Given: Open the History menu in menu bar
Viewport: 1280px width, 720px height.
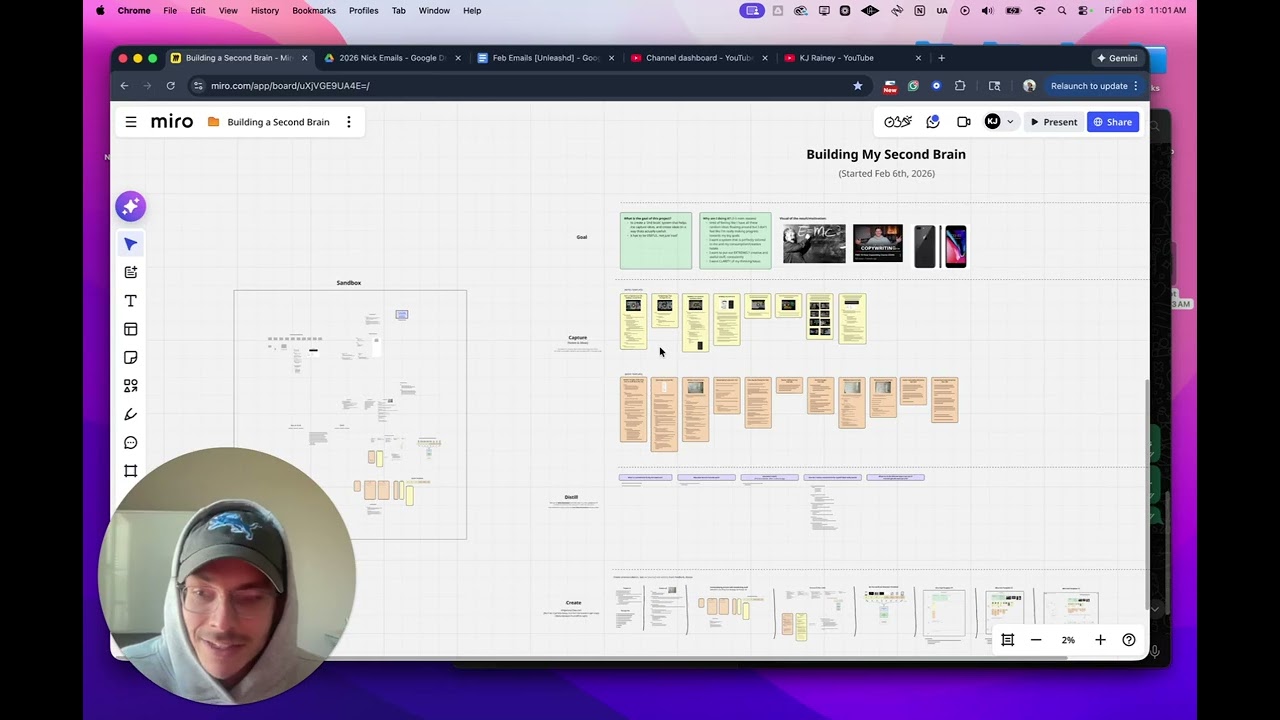Looking at the screenshot, I should pos(265,10).
